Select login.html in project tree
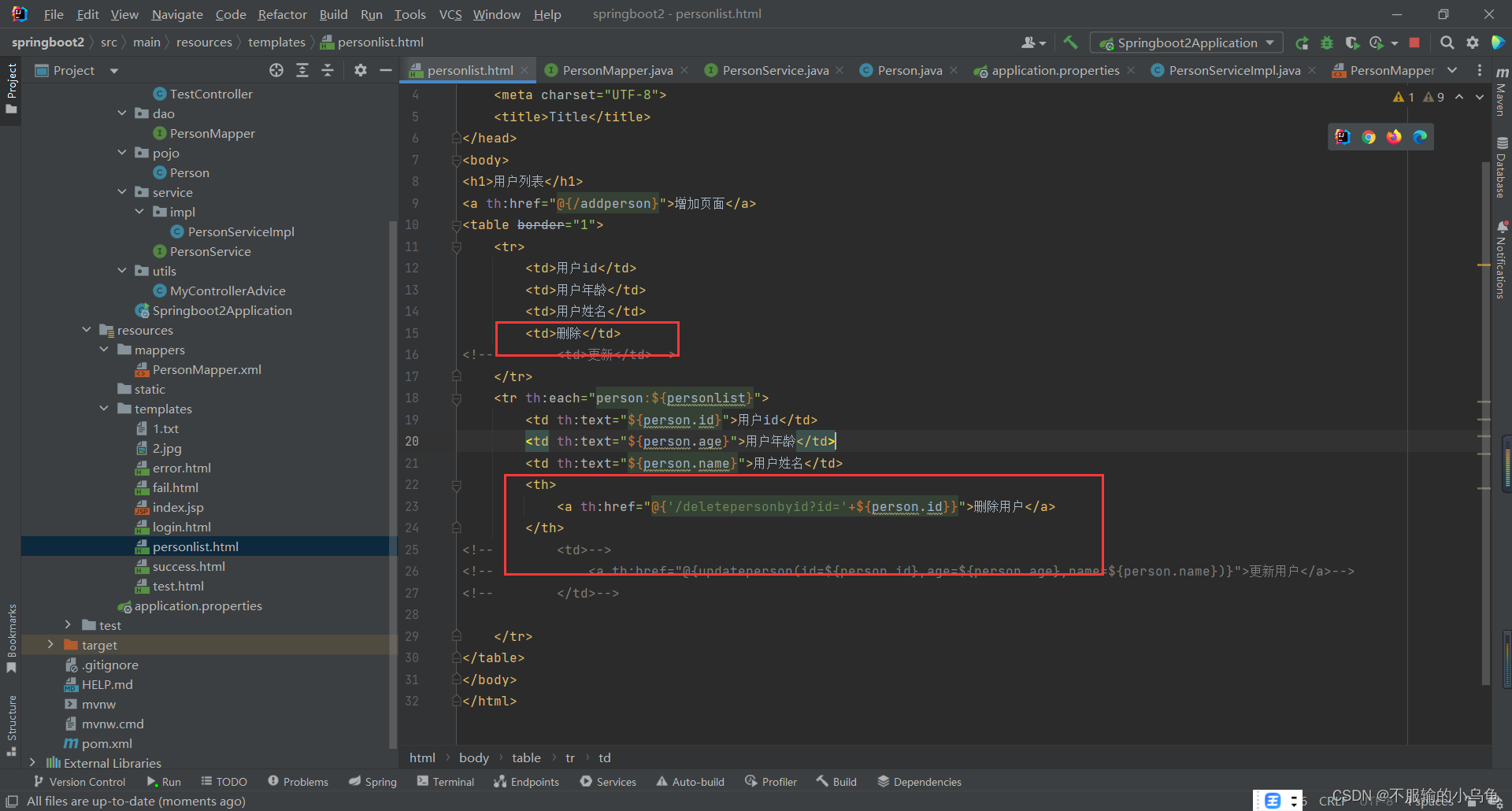Viewport: 1512px width, 811px height. (181, 527)
